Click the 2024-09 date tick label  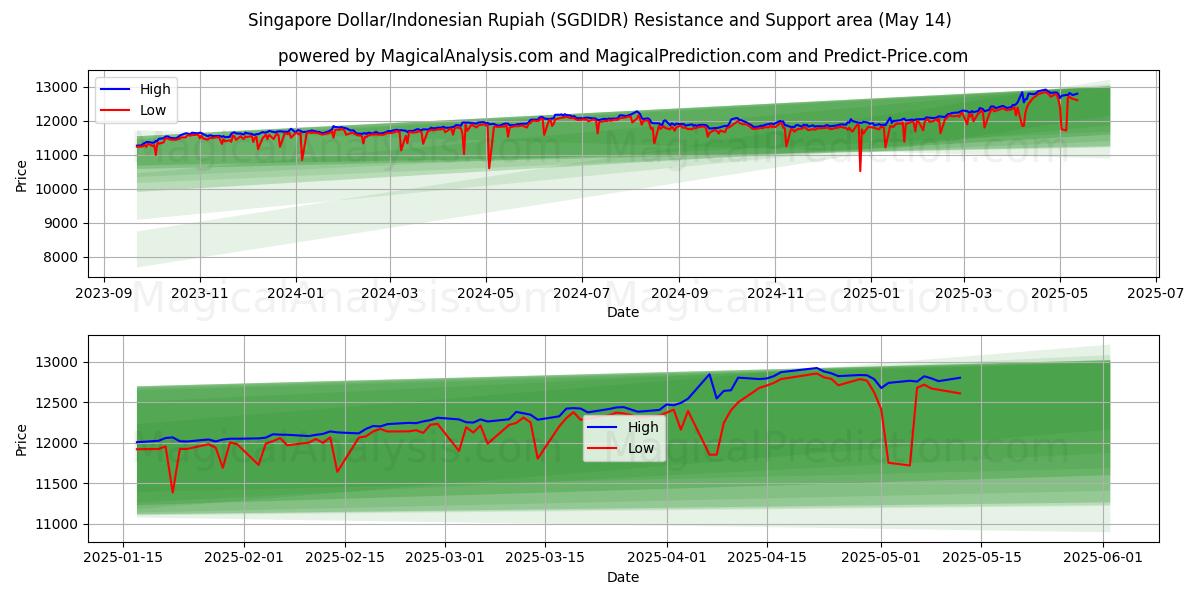click(679, 294)
